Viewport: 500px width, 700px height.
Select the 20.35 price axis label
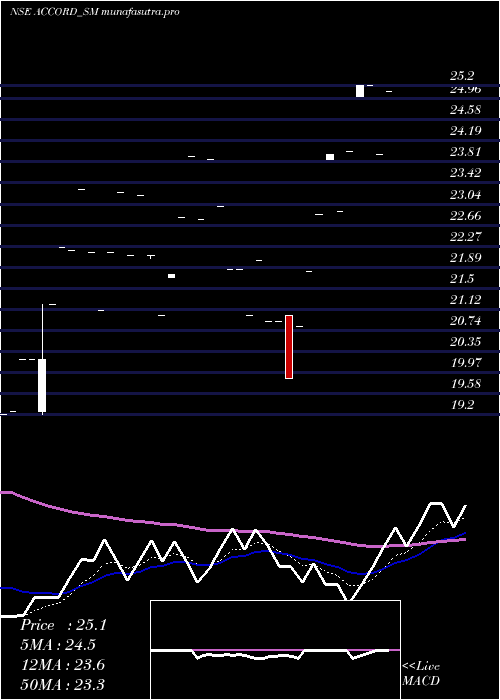point(465,342)
